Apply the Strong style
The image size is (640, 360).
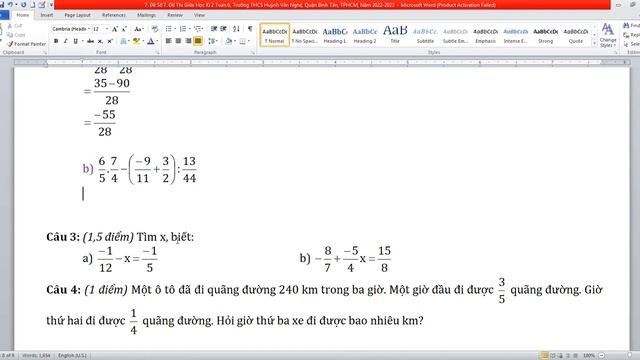click(x=545, y=35)
